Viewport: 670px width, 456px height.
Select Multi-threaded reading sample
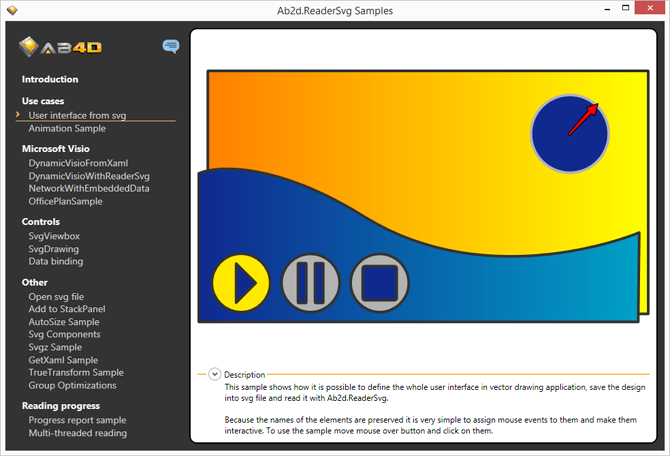[x=78, y=433]
